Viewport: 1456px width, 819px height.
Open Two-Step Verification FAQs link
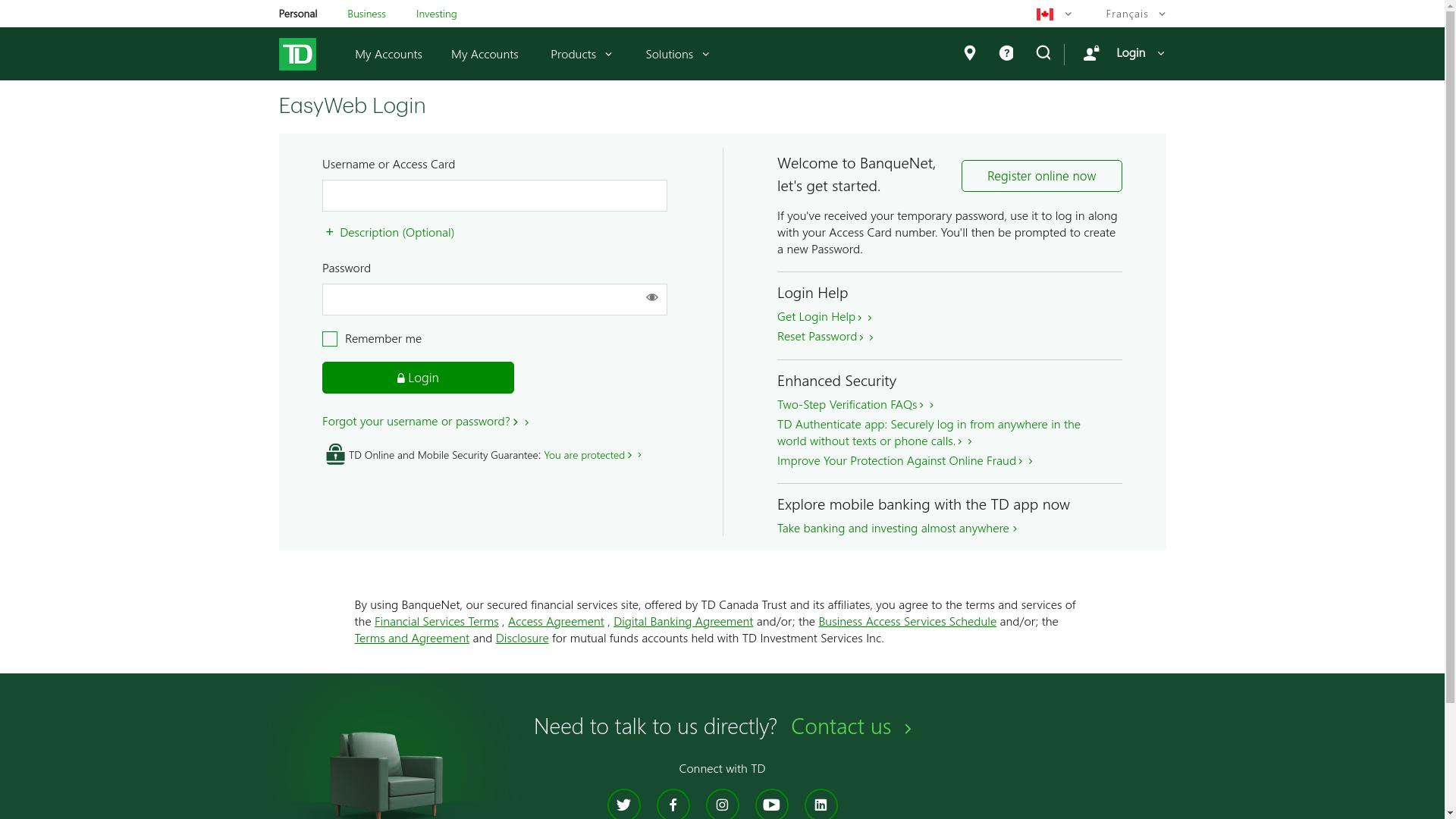(x=855, y=404)
